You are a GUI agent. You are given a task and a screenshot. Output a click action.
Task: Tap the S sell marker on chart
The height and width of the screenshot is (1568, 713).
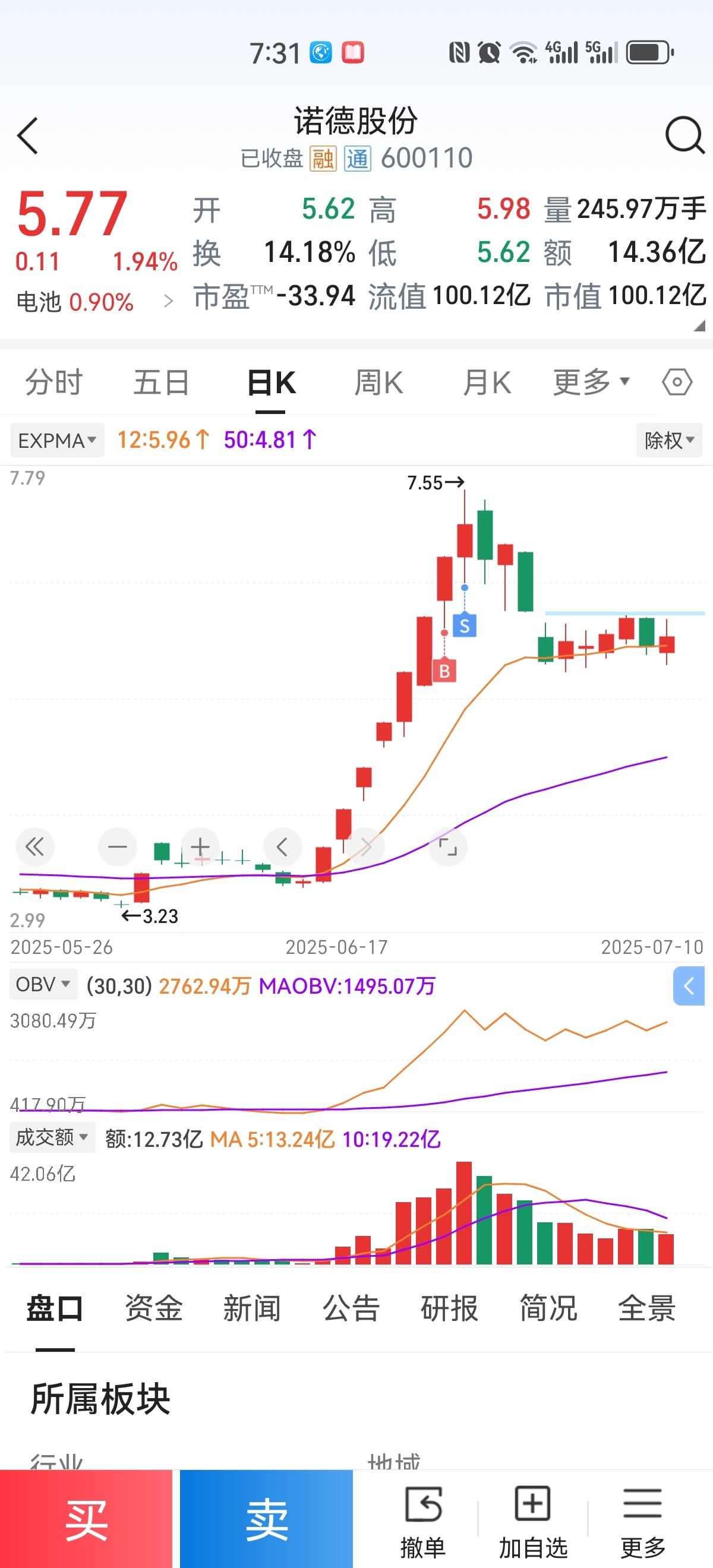[465, 626]
